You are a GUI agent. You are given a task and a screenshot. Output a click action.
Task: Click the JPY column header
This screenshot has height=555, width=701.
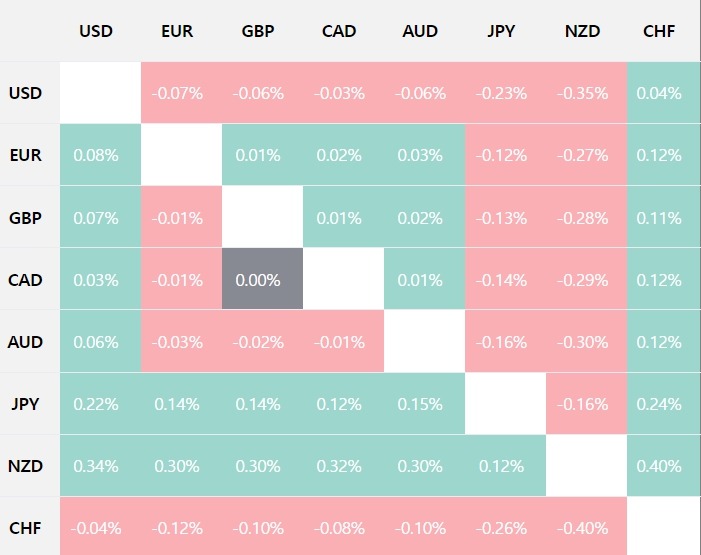click(501, 31)
